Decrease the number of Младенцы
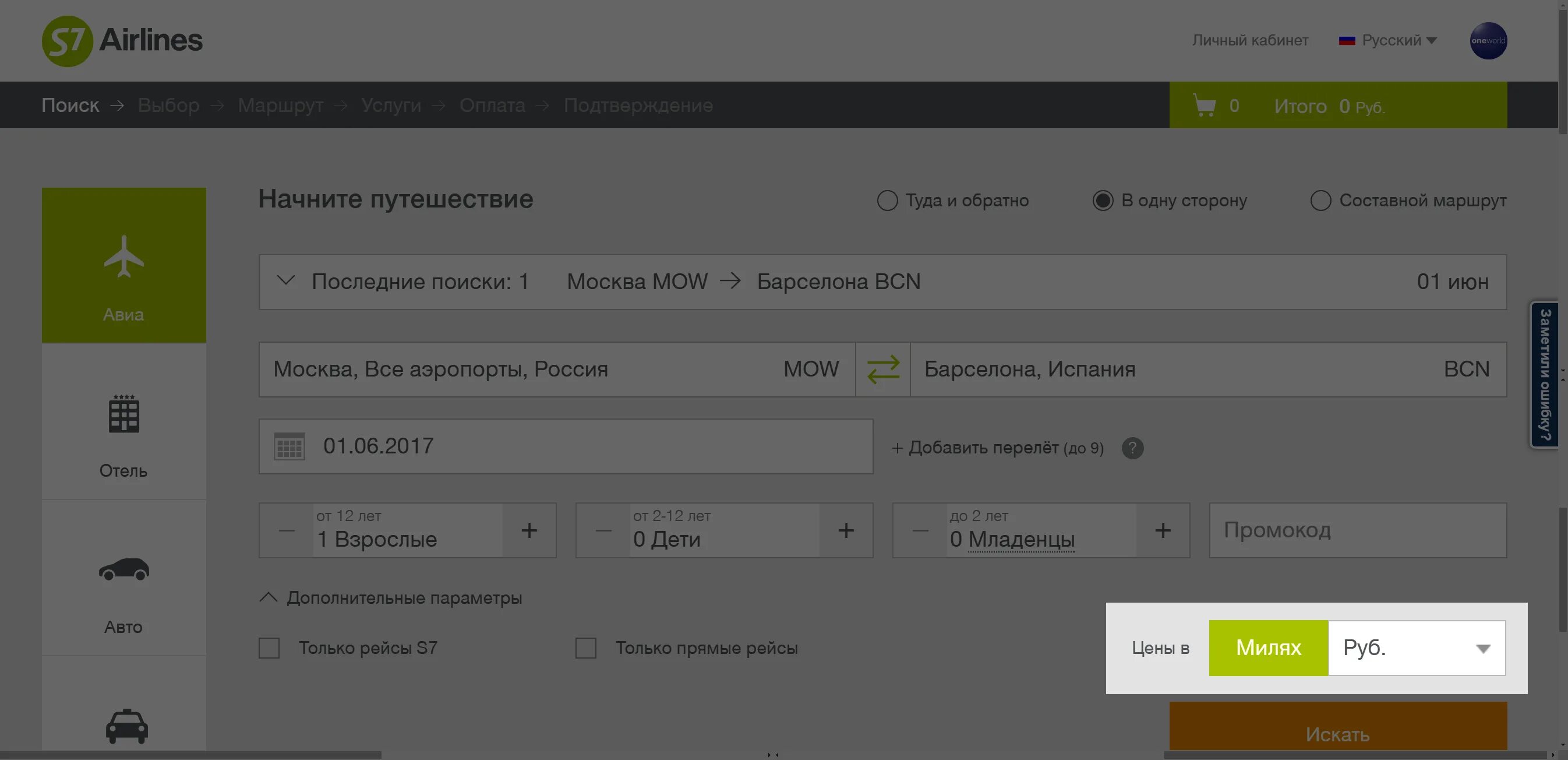1568x760 pixels. pyautogui.click(x=920, y=530)
